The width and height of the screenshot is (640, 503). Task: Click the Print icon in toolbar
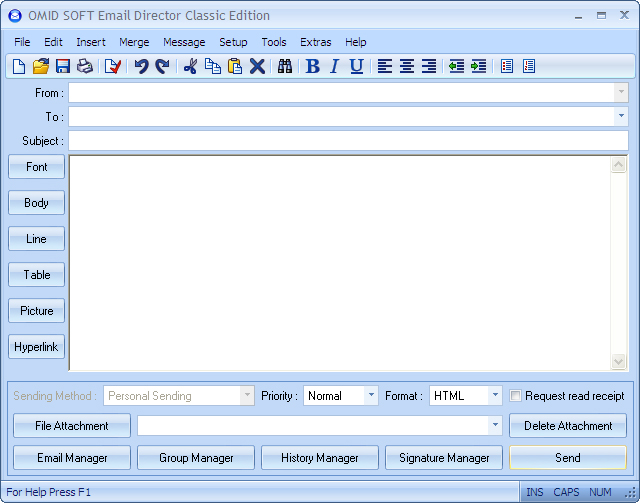pos(85,67)
